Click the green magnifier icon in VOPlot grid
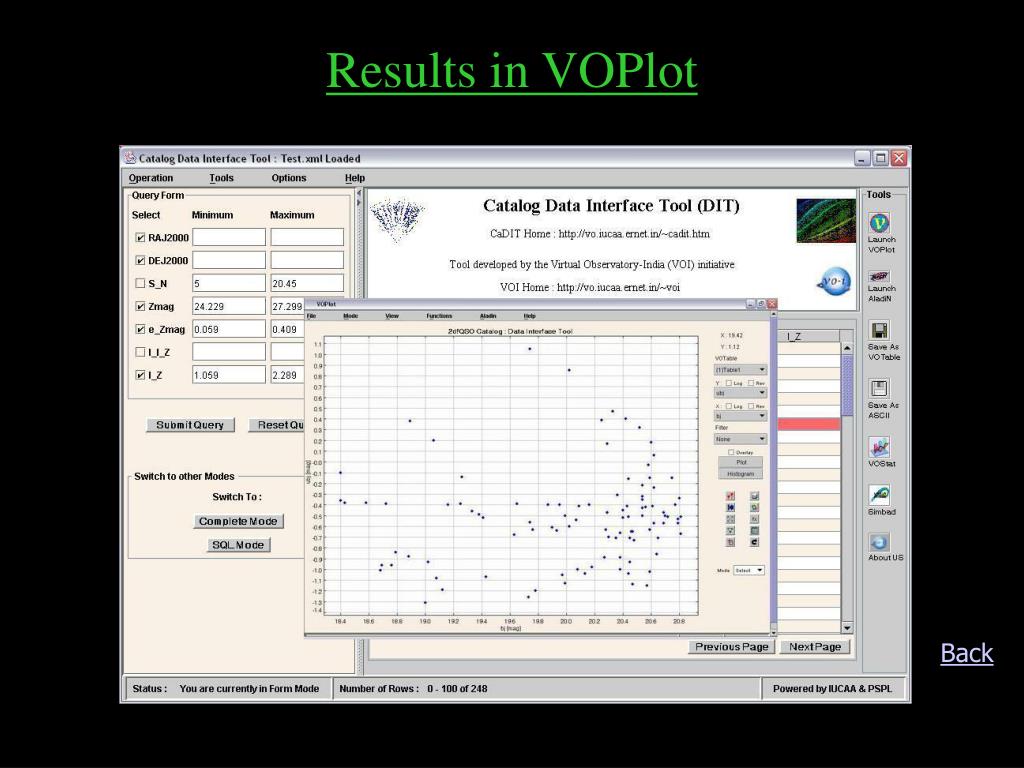 [754, 507]
